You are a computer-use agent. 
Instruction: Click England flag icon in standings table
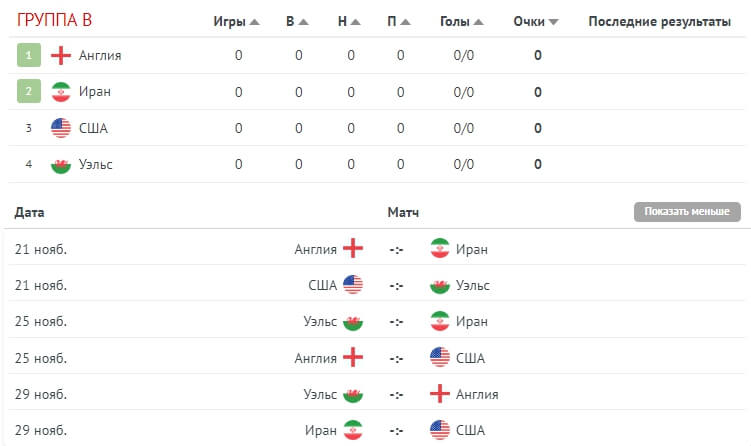pyautogui.click(x=61, y=55)
